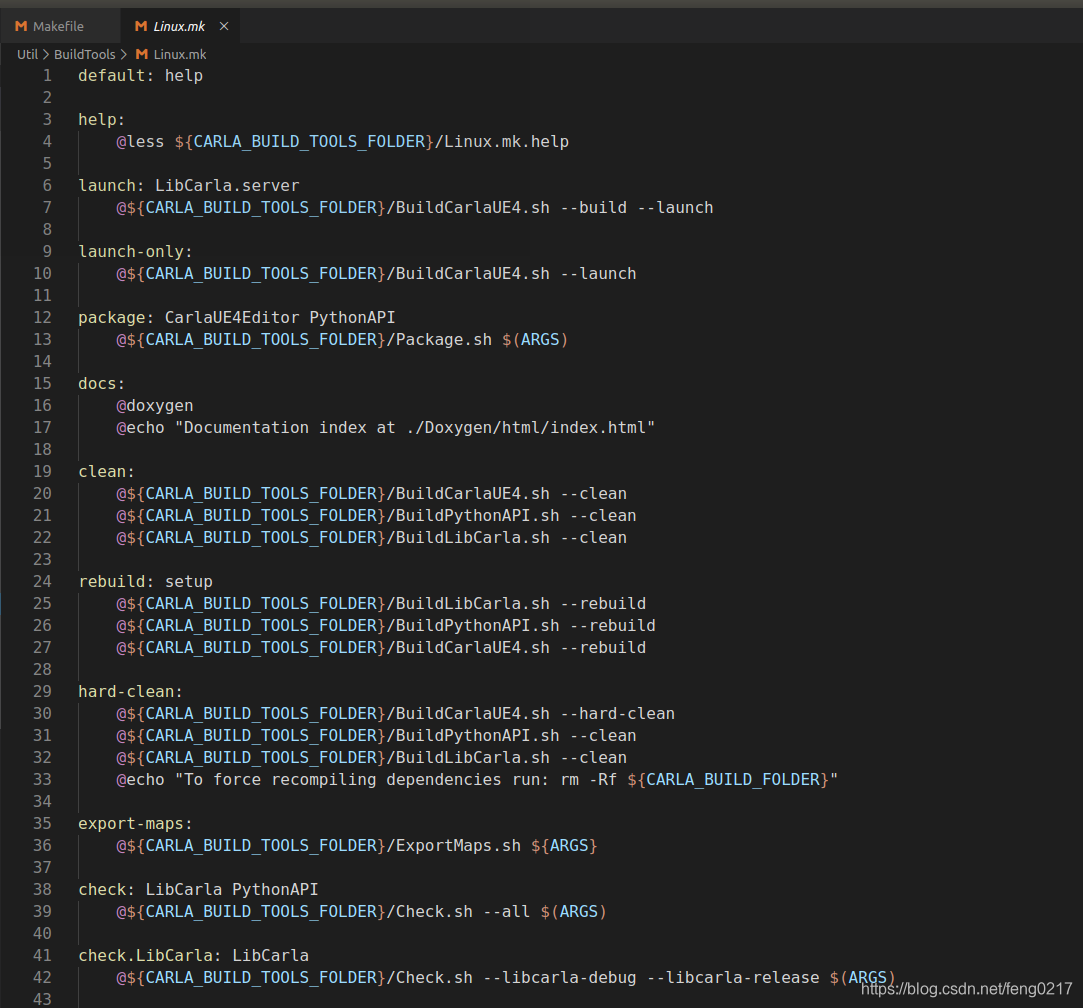Click '@less' command on line 4

click(140, 142)
